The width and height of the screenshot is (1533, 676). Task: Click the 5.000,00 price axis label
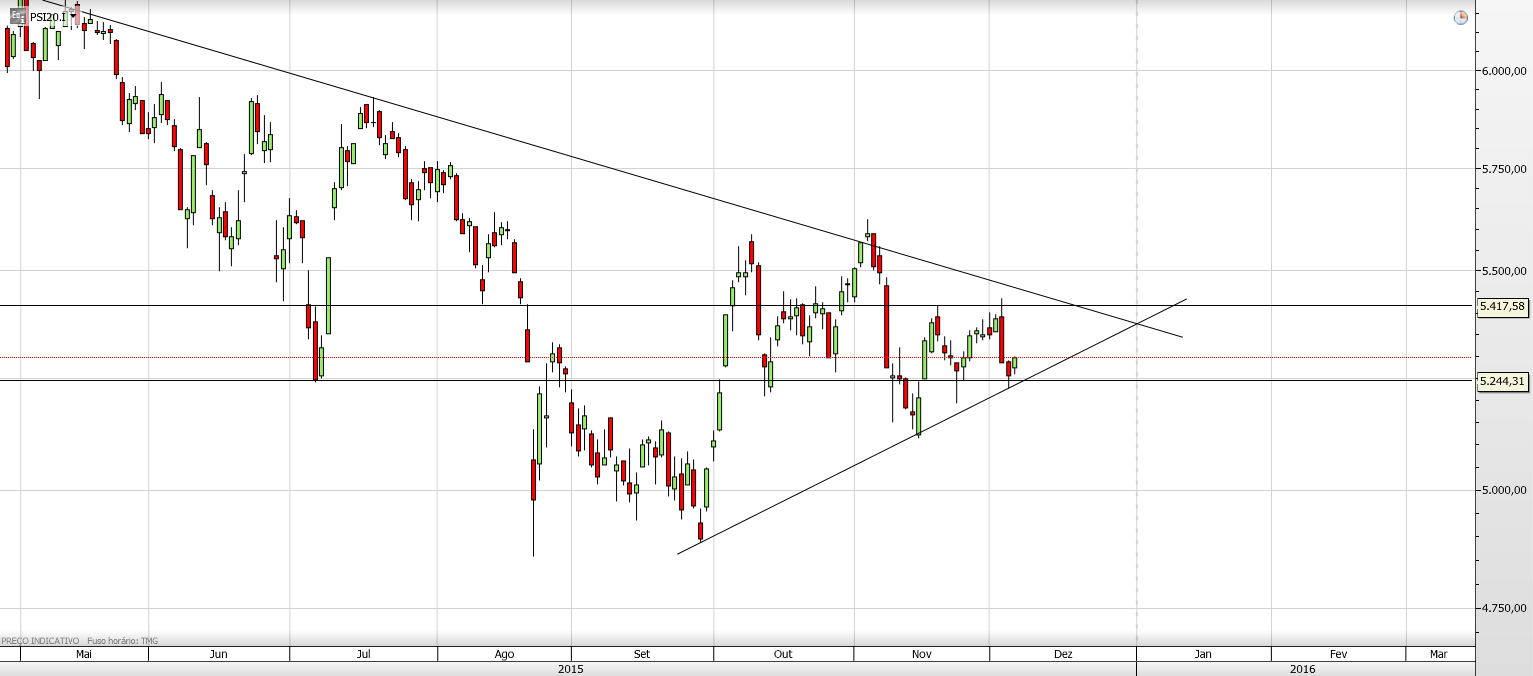[1504, 490]
